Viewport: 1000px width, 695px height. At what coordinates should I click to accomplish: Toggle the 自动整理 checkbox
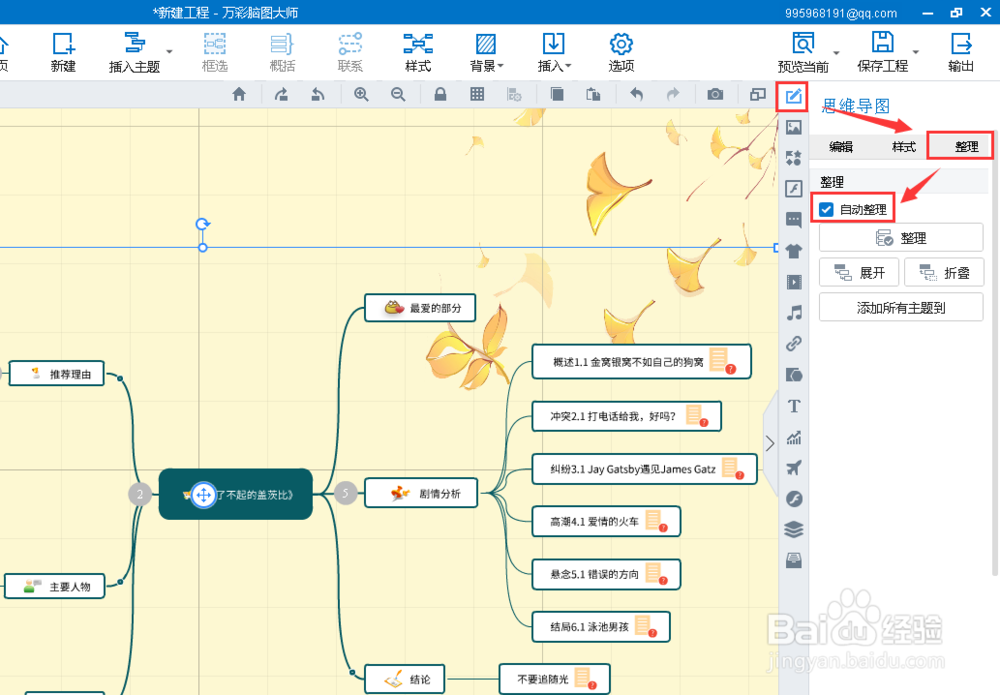pos(826,209)
